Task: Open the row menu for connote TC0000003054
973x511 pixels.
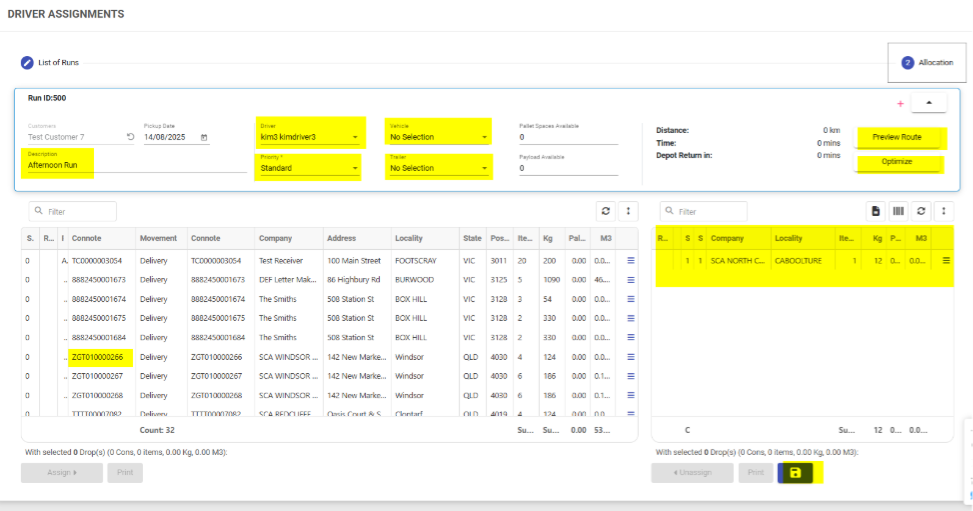Action: [630, 260]
